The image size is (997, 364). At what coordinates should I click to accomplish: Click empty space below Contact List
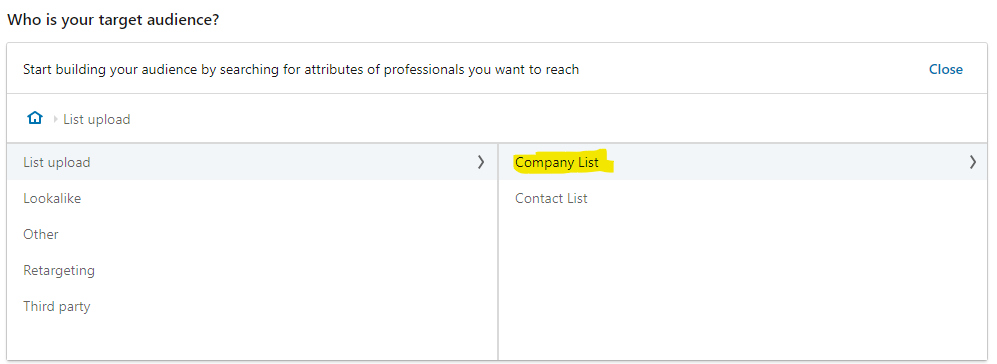pos(743,286)
